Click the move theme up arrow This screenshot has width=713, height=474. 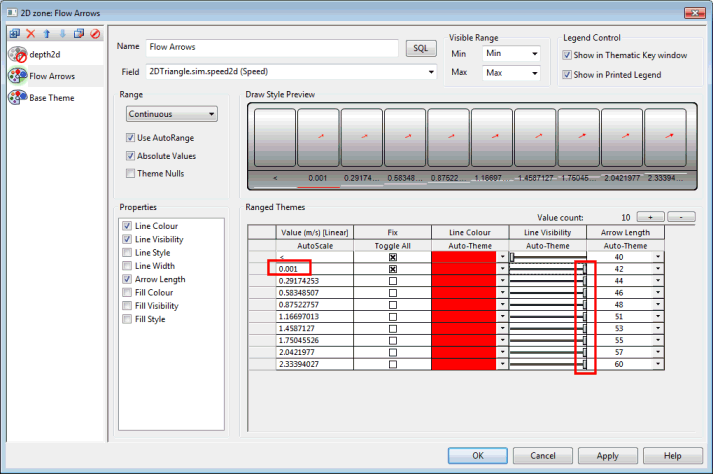coord(46,33)
